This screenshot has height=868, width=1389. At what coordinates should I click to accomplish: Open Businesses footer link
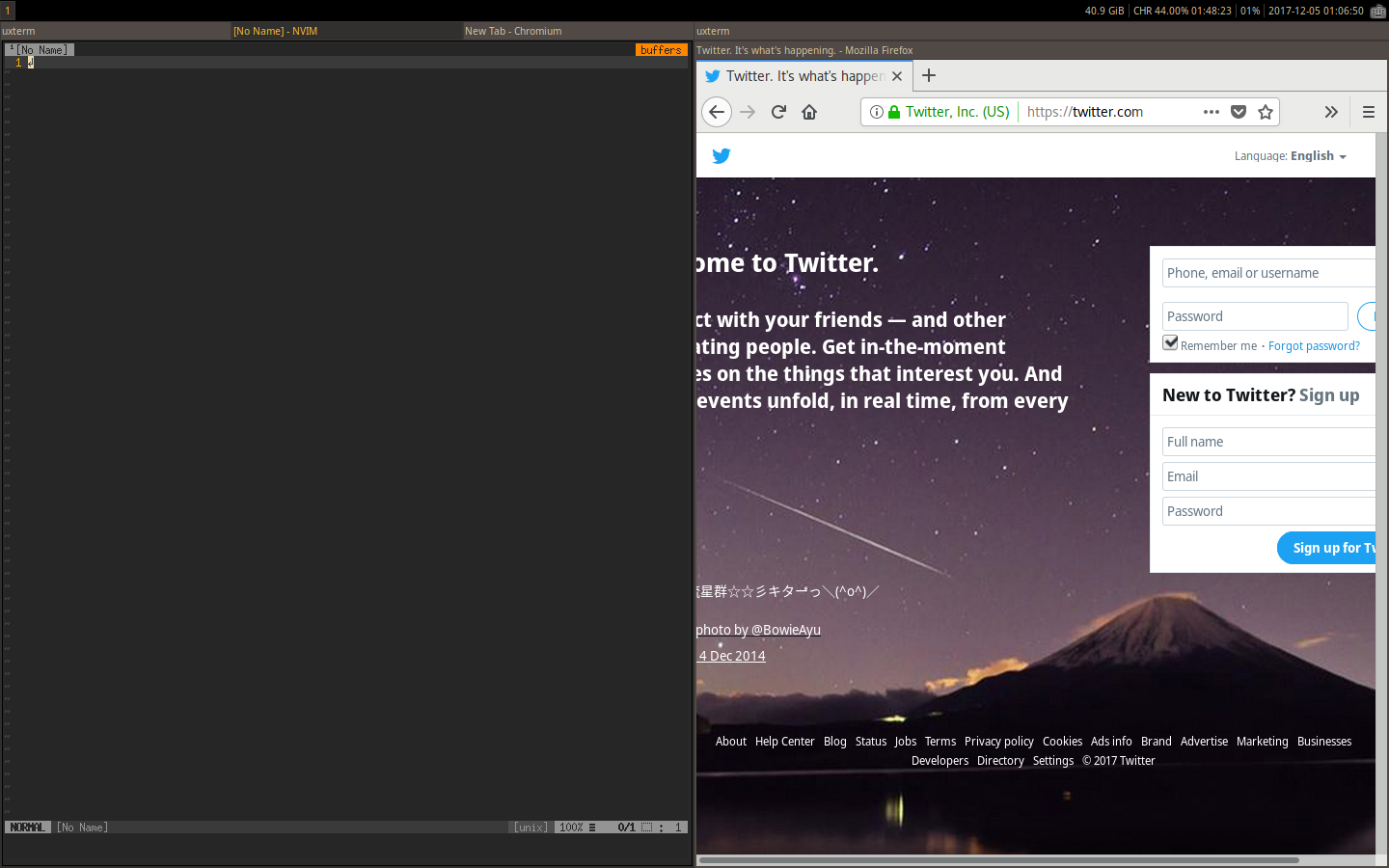tap(1324, 742)
